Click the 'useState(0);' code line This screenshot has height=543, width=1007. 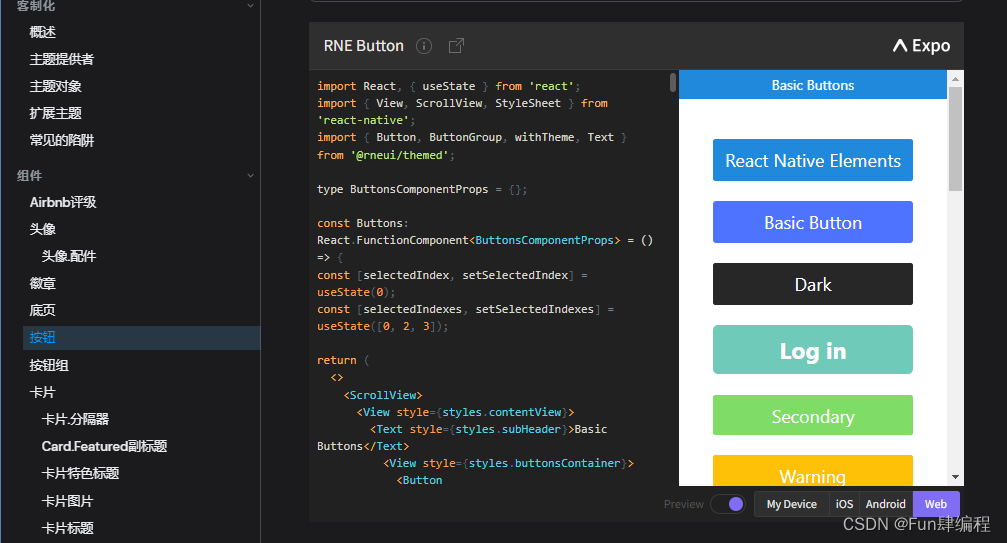pos(356,292)
